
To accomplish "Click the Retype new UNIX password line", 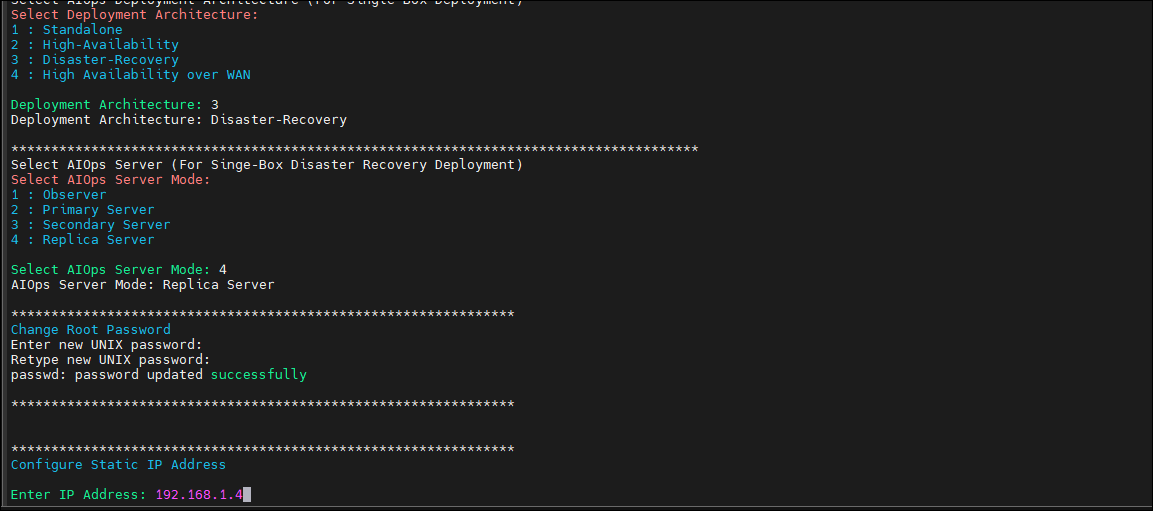I will coord(110,360).
